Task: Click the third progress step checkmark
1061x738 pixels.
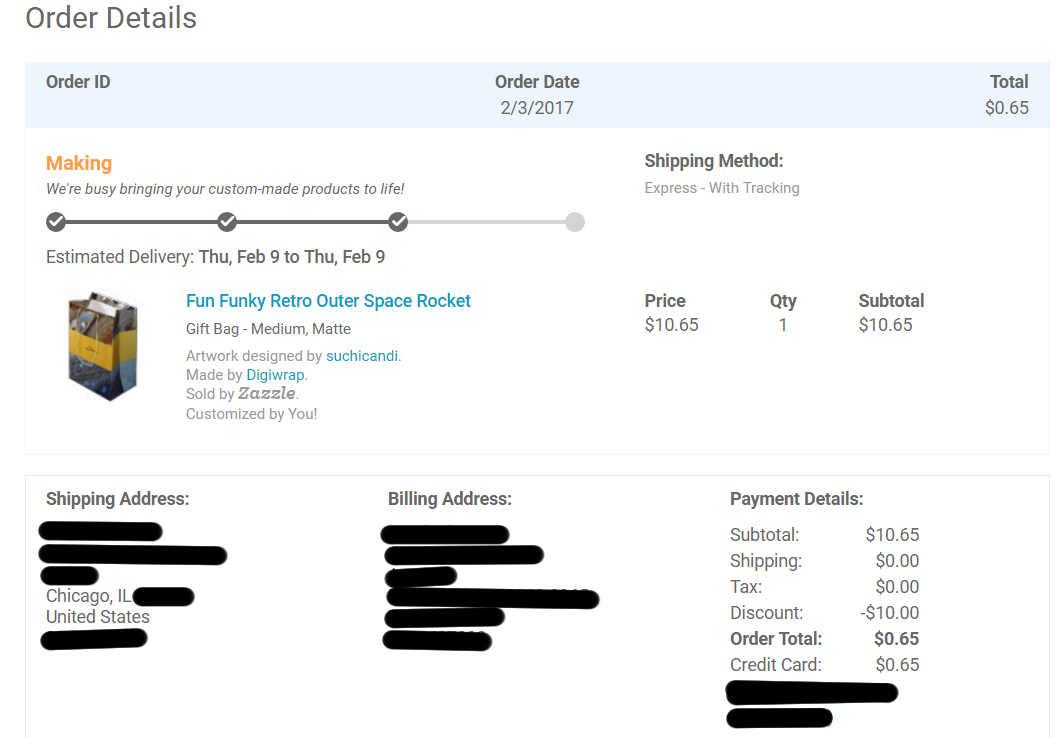Action: coord(398,221)
